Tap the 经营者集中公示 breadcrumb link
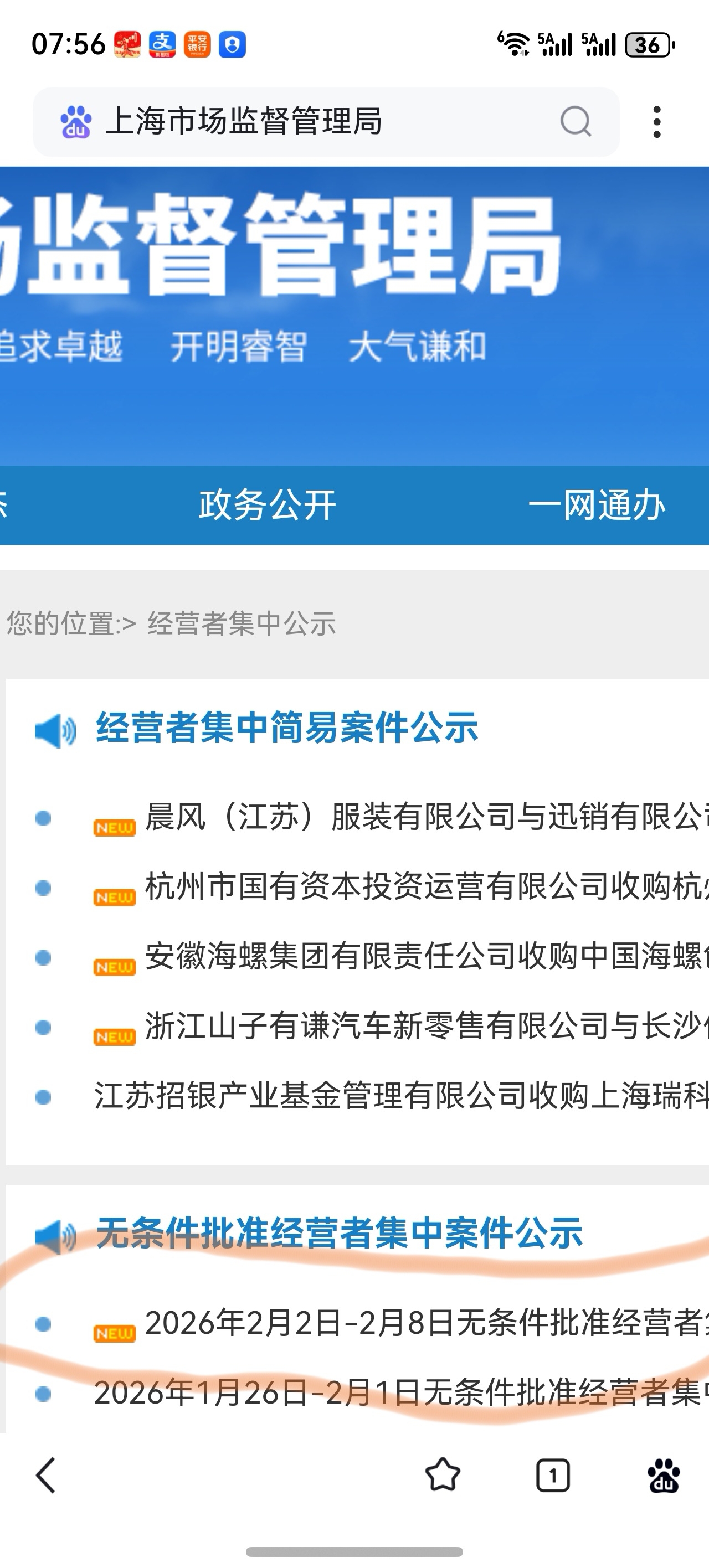Screen dimensions: 709x1568 [x=241, y=624]
